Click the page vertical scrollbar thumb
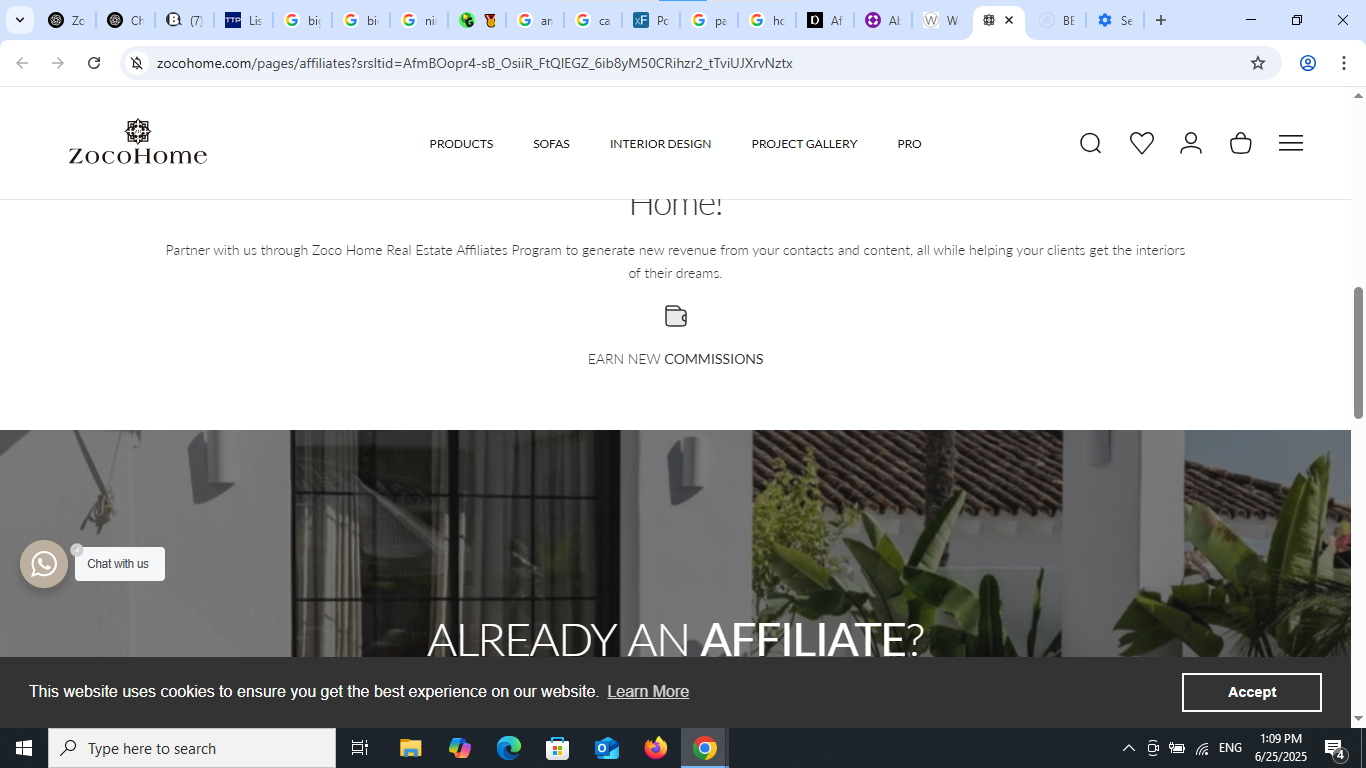 tap(1358, 352)
